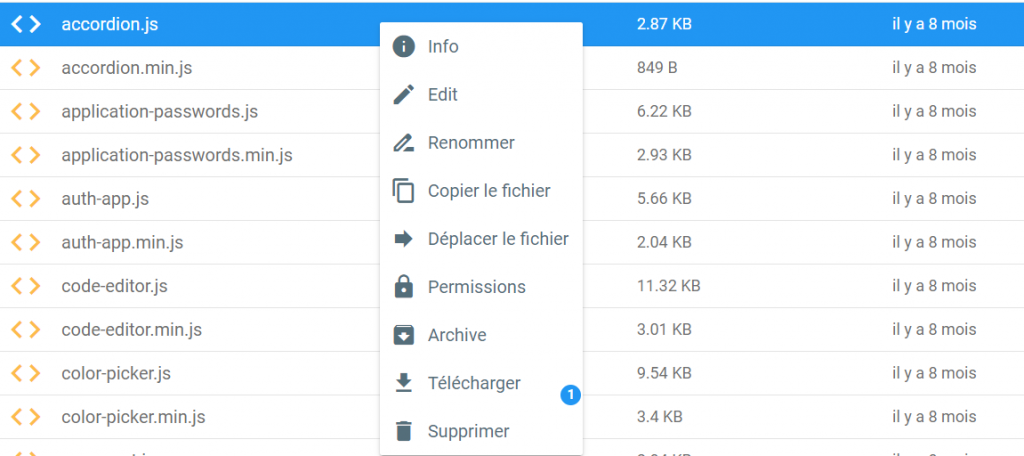Choose Supprimer from the context menu
Viewport: 1024px width, 456px height.
pyautogui.click(x=468, y=432)
